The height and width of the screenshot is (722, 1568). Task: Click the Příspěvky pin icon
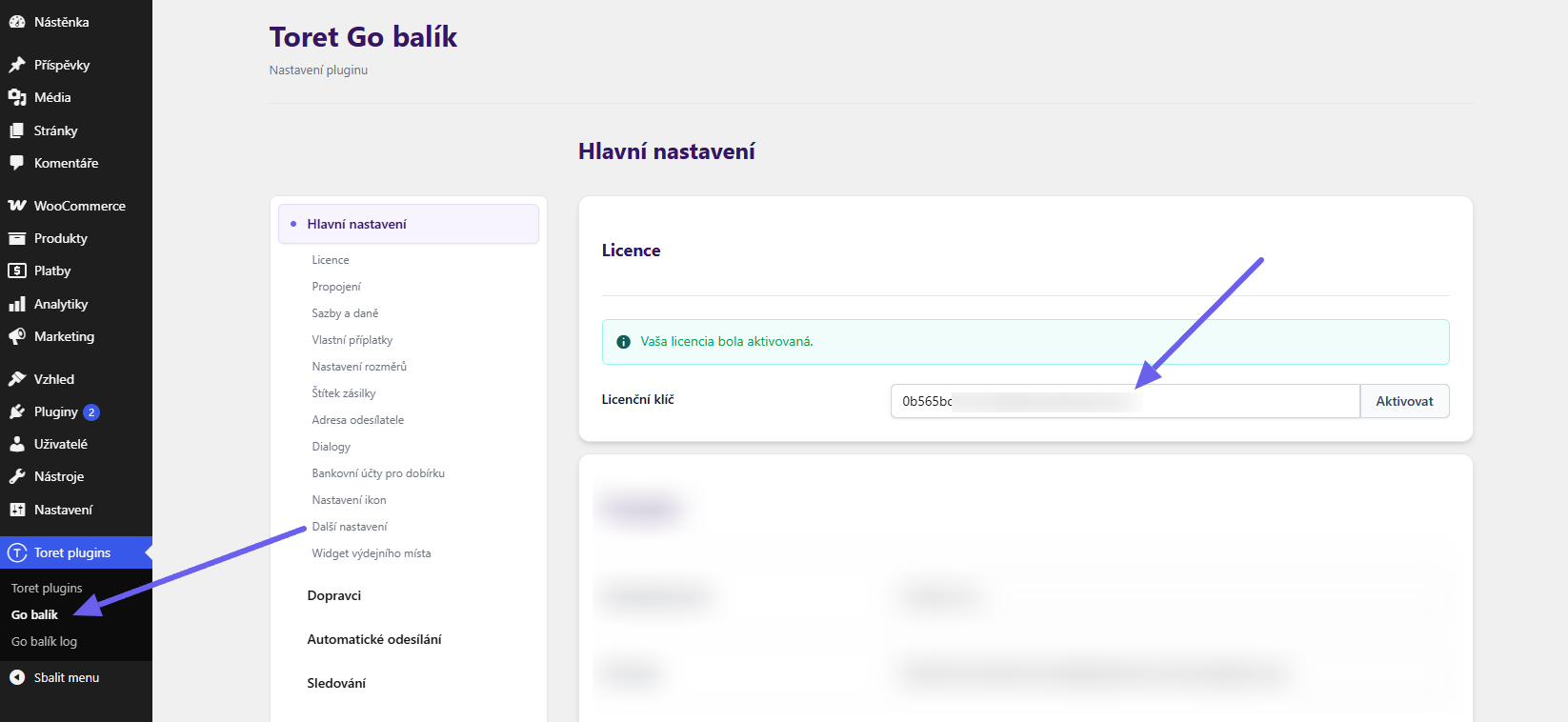pyautogui.click(x=17, y=65)
